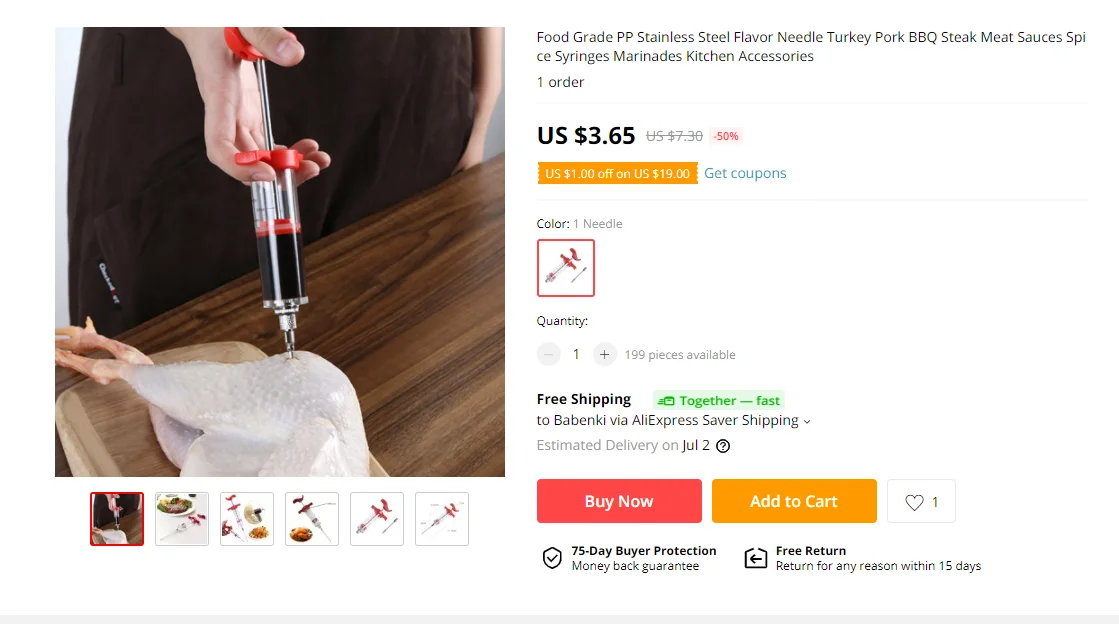Open the Get coupons link
This screenshot has width=1119, height=624.
pos(745,173)
